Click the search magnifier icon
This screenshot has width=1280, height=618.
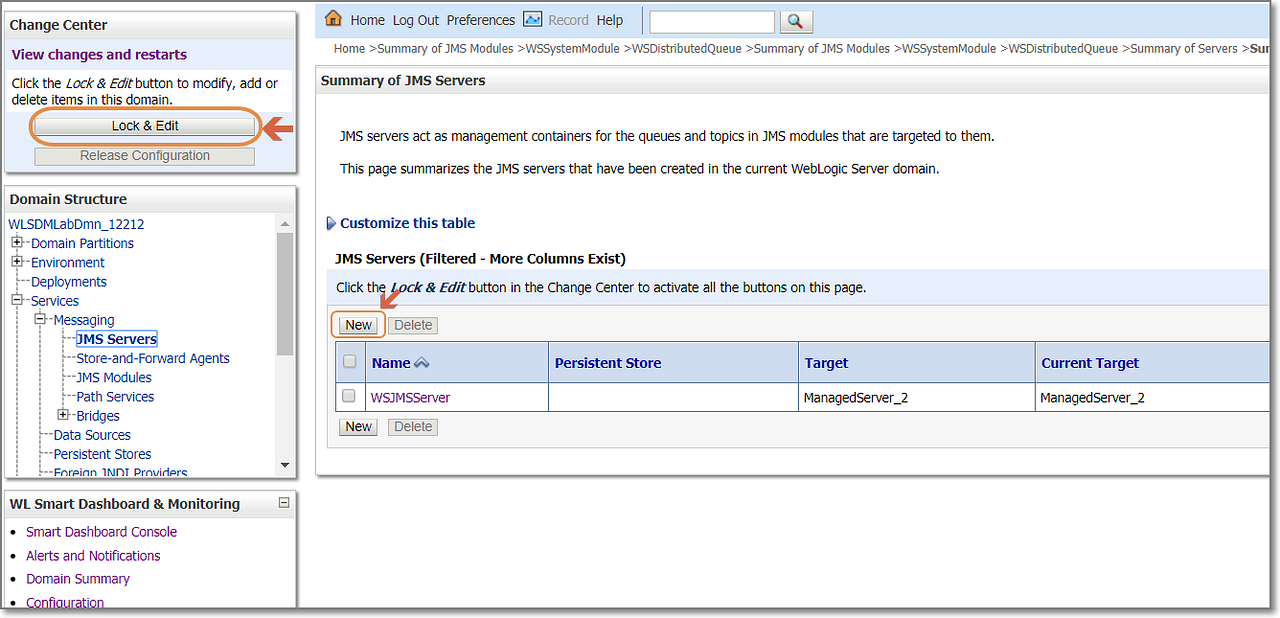(795, 20)
